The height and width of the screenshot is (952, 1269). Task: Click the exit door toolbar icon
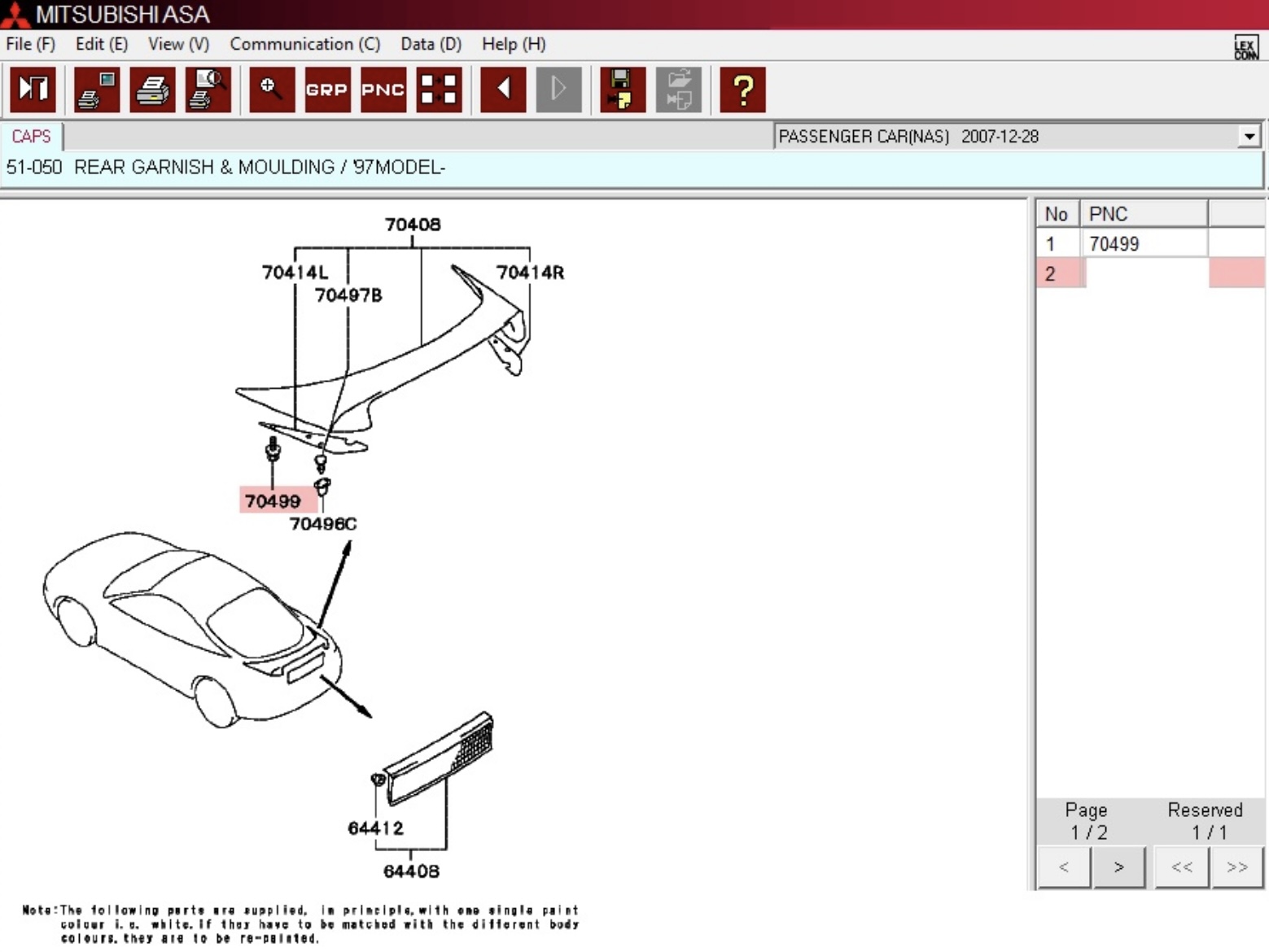click(33, 90)
